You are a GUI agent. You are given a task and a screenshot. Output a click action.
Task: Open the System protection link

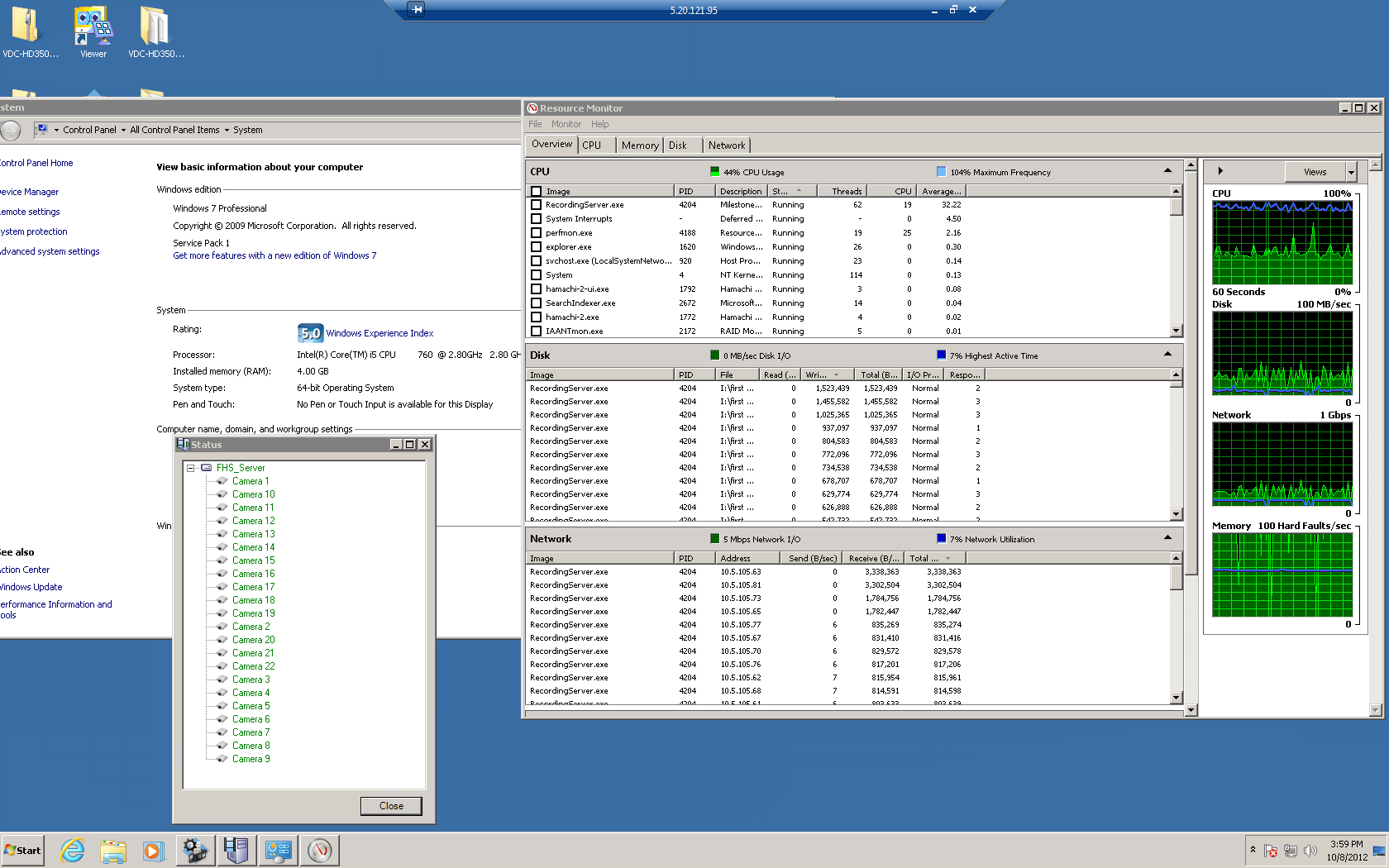34,231
